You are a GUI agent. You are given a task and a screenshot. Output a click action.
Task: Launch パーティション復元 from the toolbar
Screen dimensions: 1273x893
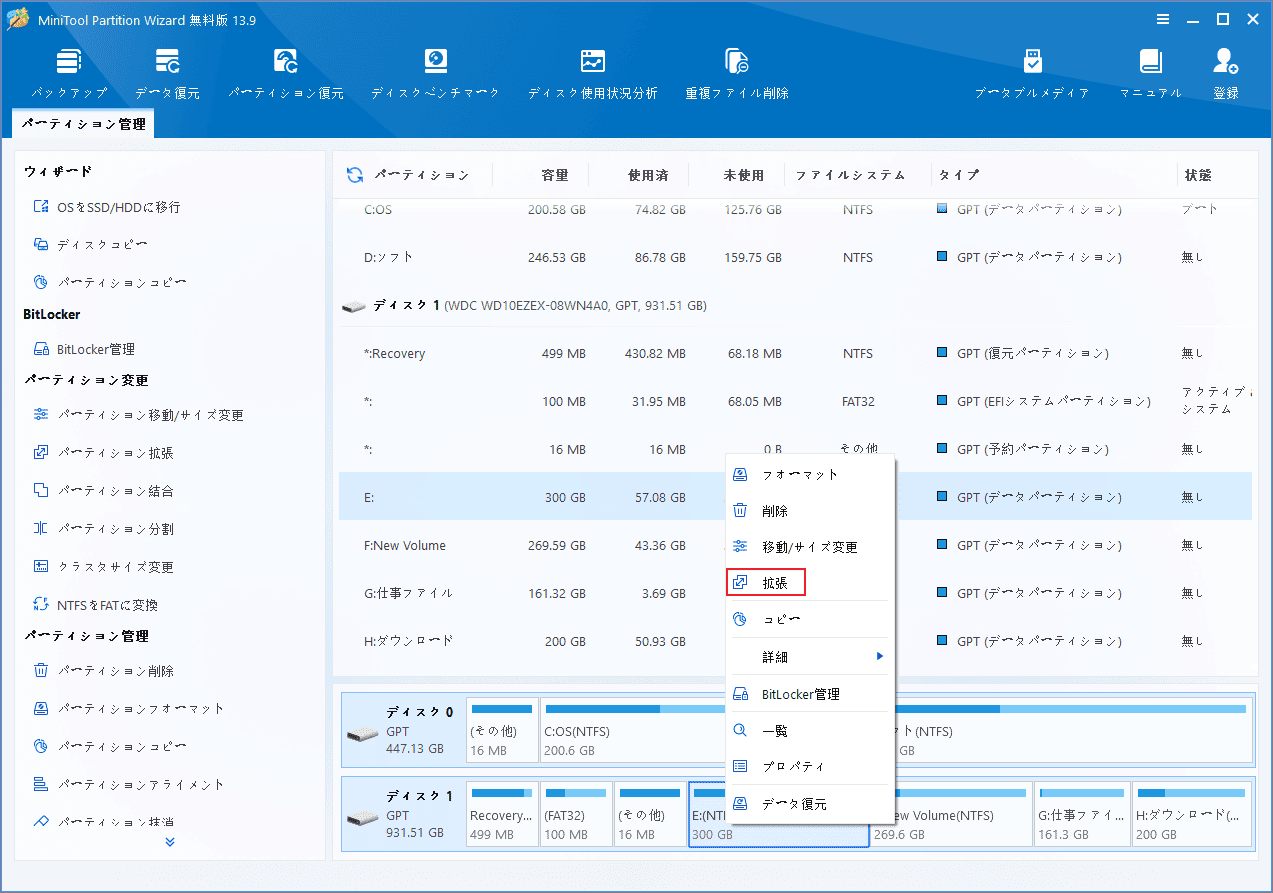[286, 73]
